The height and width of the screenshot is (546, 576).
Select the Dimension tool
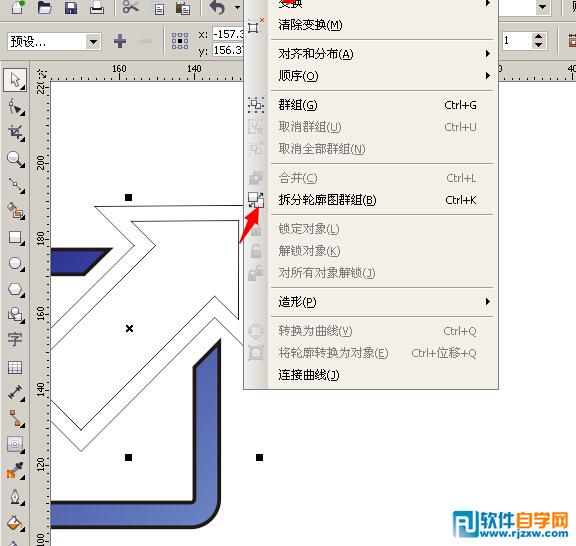coord(15,392)
